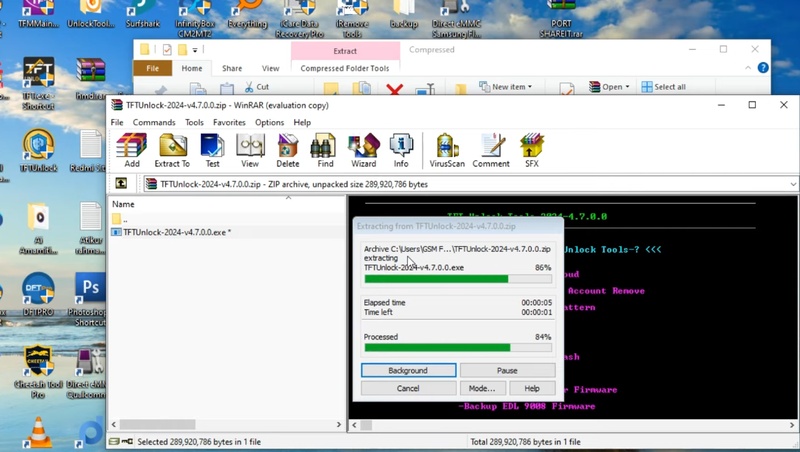Select the InfinityBox CM2MT2 desktop icon

point(195,19)
